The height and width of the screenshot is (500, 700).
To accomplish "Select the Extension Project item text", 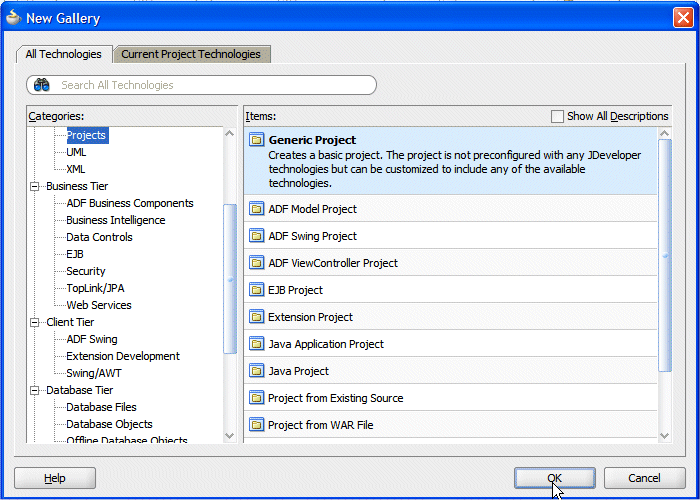I will (x=310, y=317).
